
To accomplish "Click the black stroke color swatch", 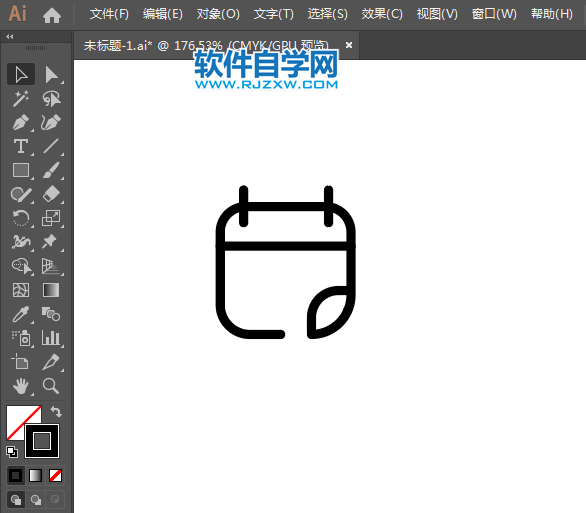I will [42, 441].
